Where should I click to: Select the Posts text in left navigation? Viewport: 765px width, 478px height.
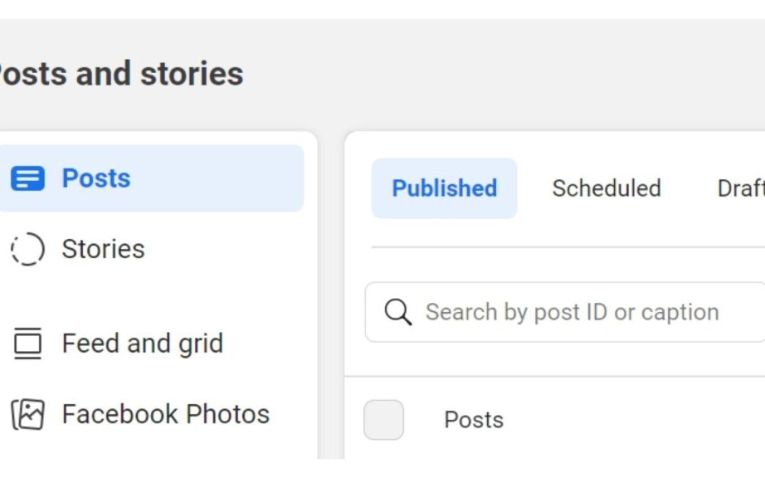(96, 179)
